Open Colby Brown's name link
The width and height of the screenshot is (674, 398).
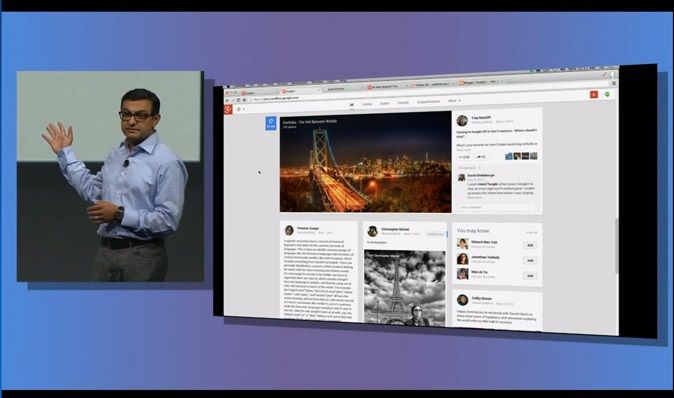(x=481, y=298)
